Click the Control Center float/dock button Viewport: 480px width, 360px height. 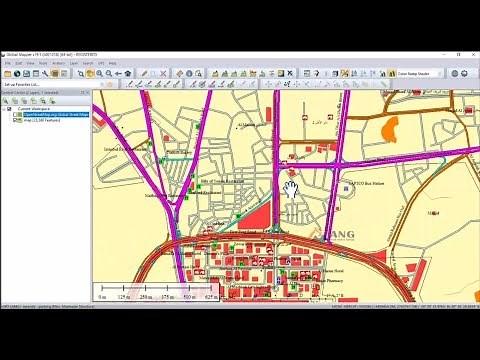tap(82, 93)
